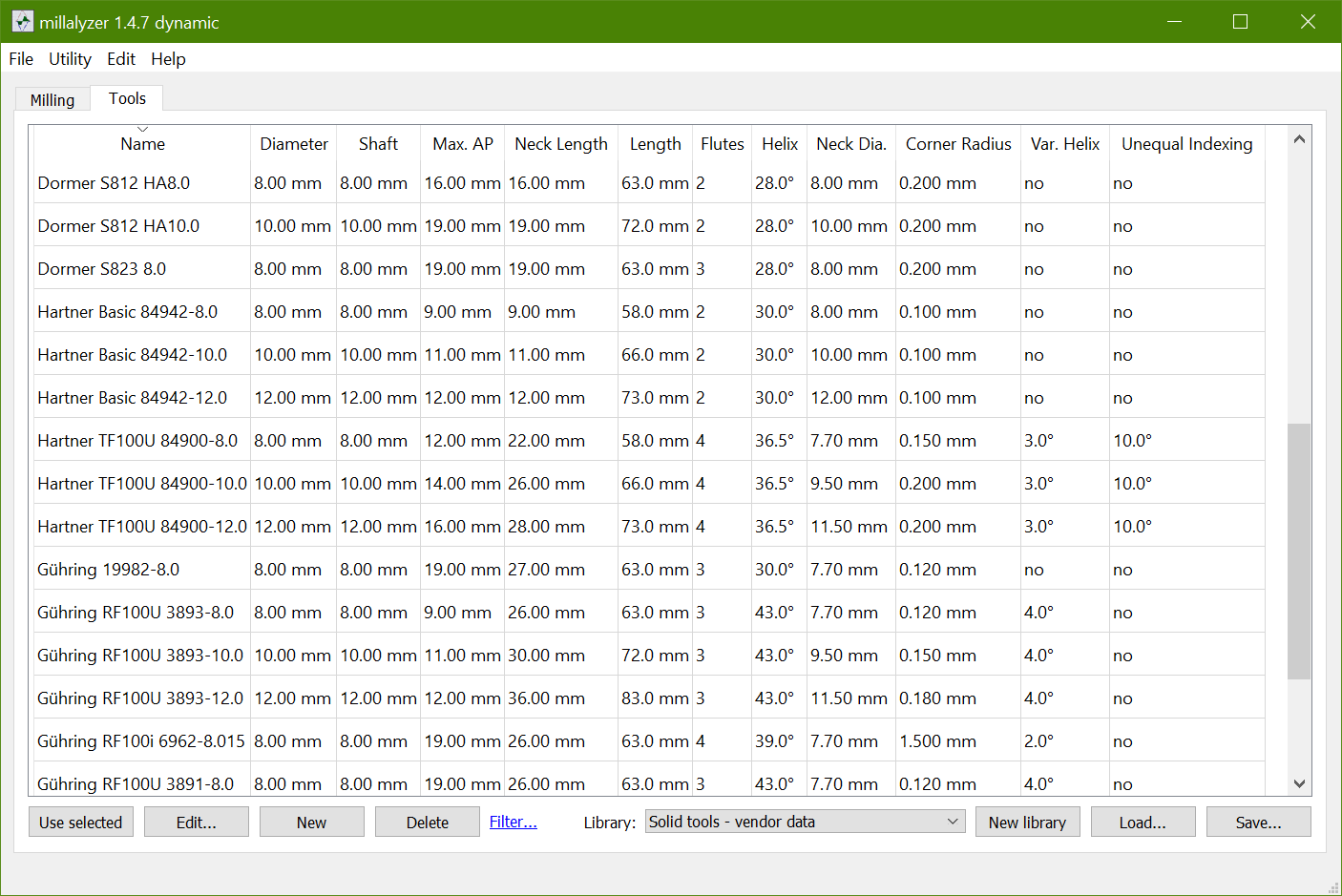Open the Utility menu
The width and height of the screenshot is (1342, 896).
70,59
